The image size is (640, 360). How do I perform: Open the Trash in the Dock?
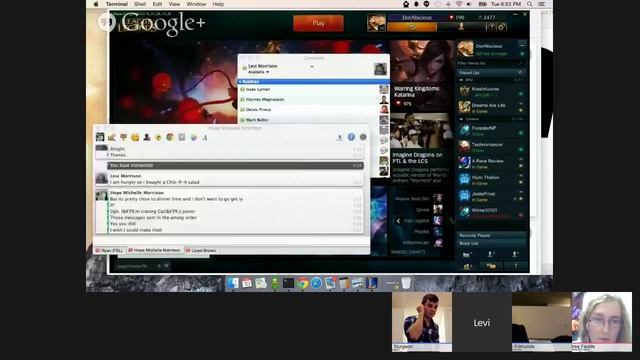406,283
